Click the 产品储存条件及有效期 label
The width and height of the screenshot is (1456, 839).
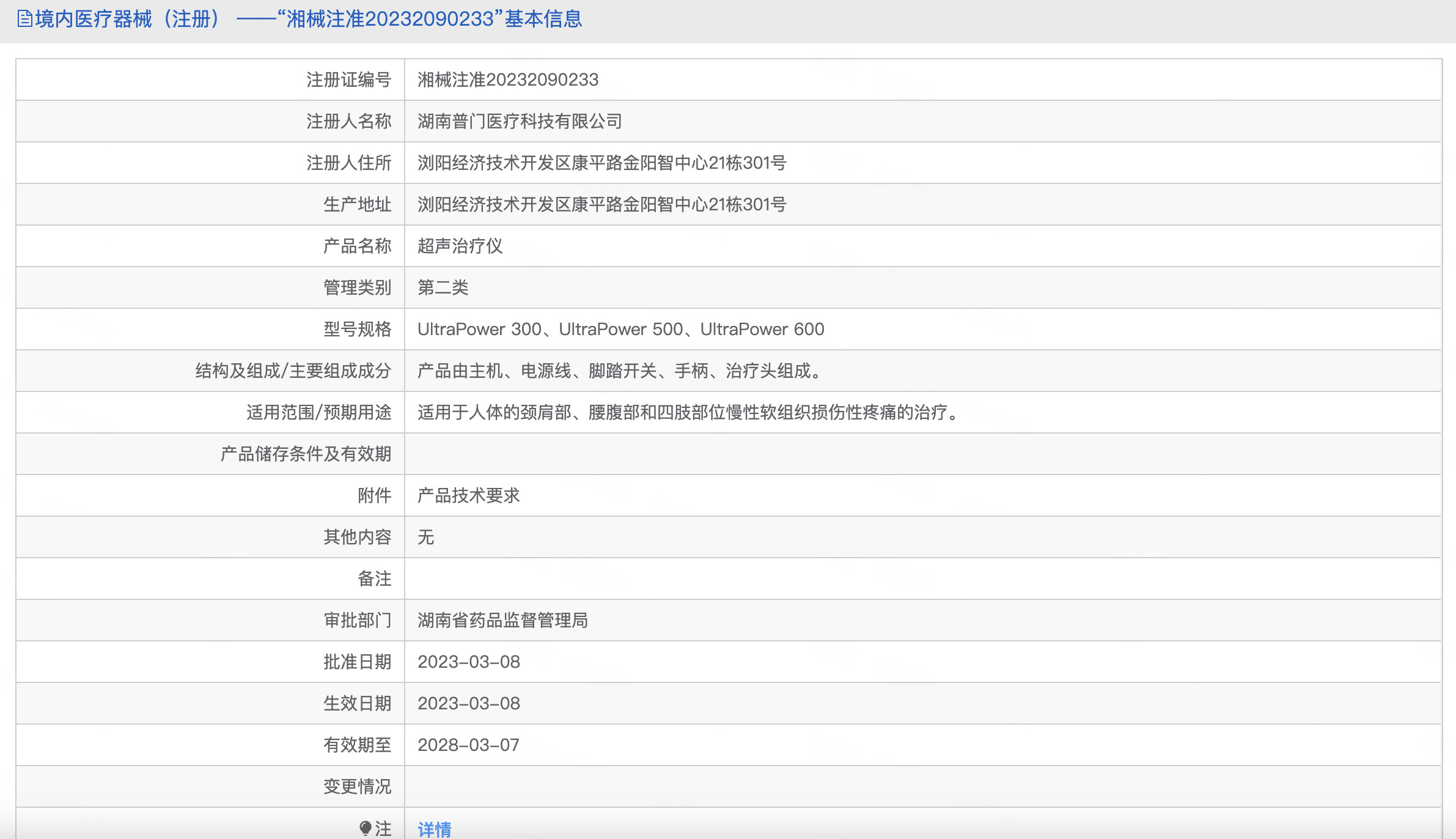tap(306, 454)
